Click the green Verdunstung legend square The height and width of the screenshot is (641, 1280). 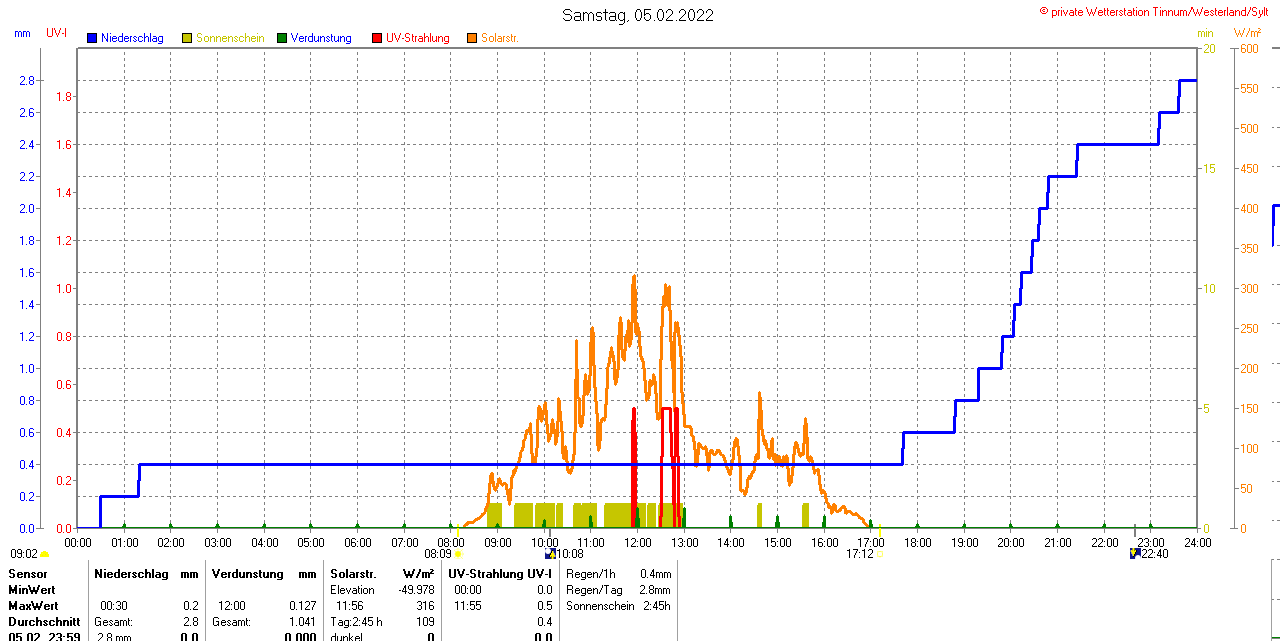coord(282,38)
